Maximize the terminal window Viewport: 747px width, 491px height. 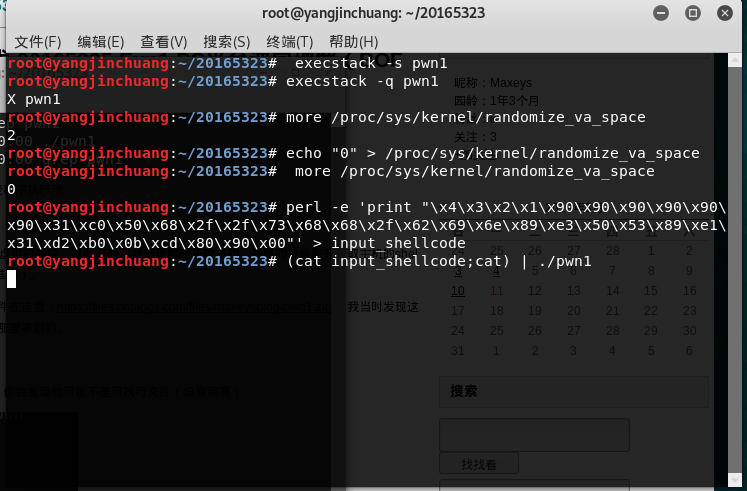tap(693, 13)
